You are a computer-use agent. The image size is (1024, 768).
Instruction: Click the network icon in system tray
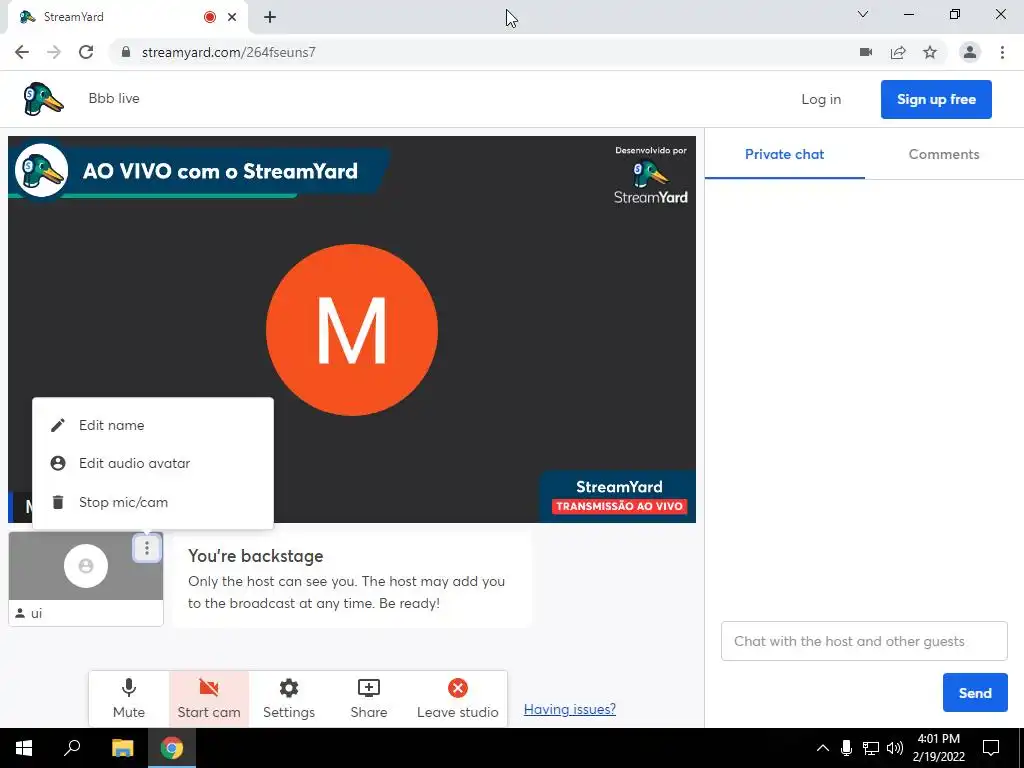click(x=871, y=748)
